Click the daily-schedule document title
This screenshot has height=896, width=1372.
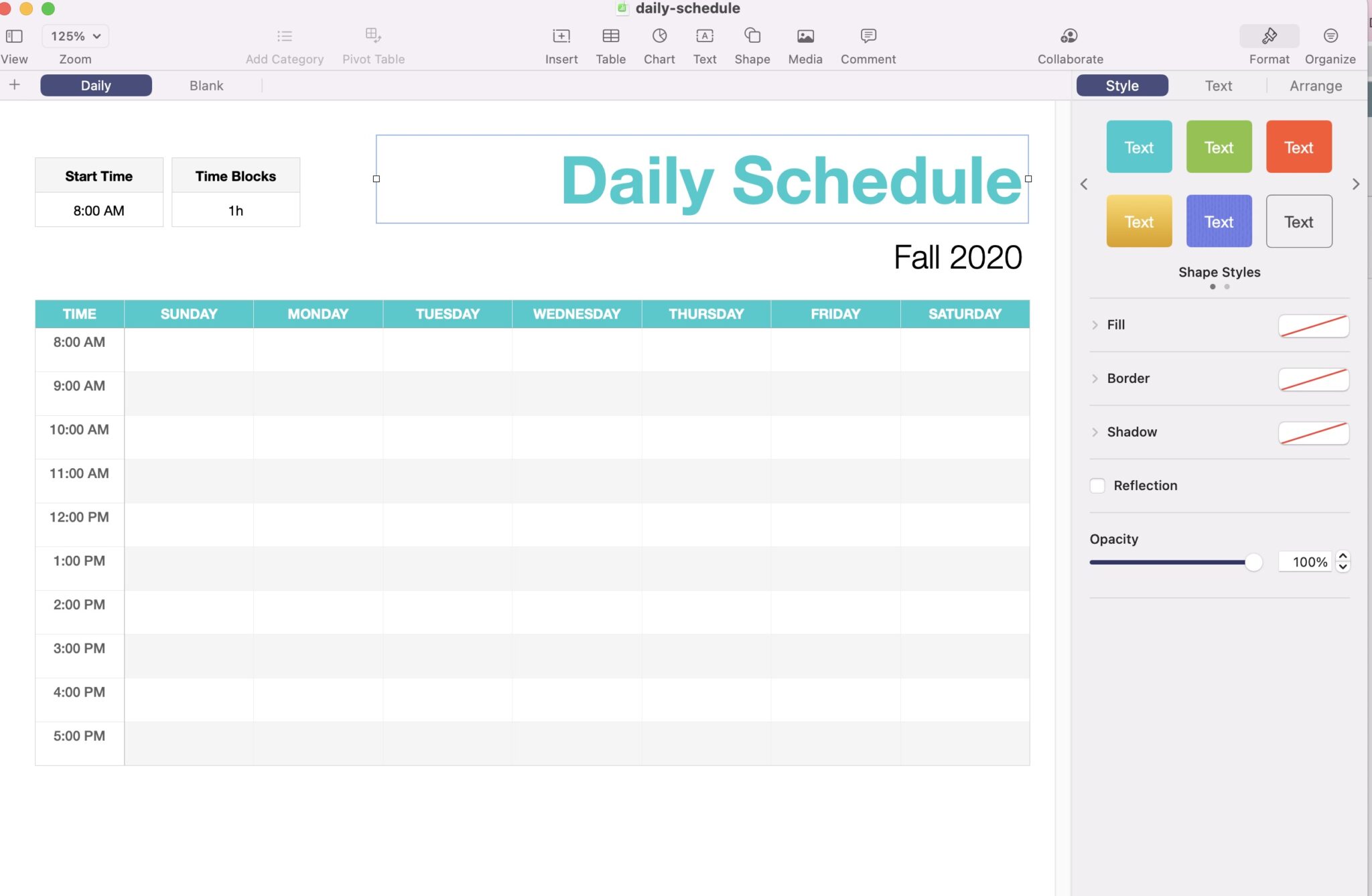click(687, 8)
